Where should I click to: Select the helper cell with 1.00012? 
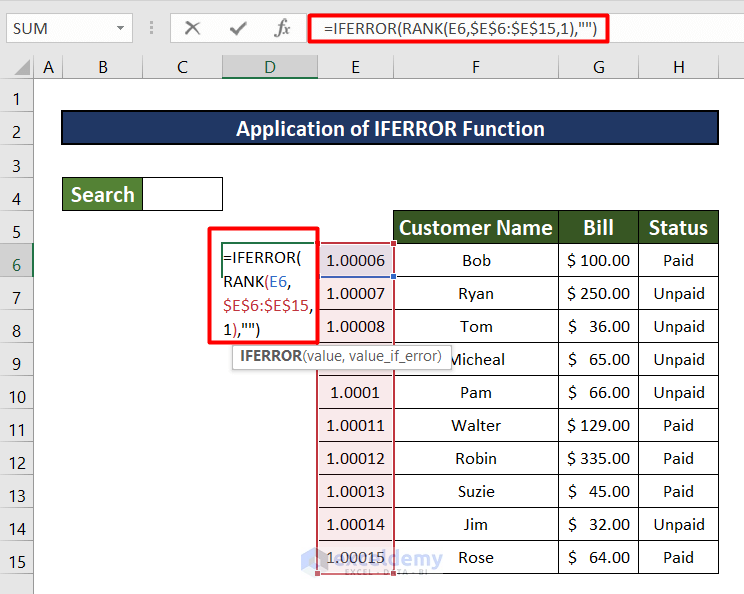tap(356, 459)
